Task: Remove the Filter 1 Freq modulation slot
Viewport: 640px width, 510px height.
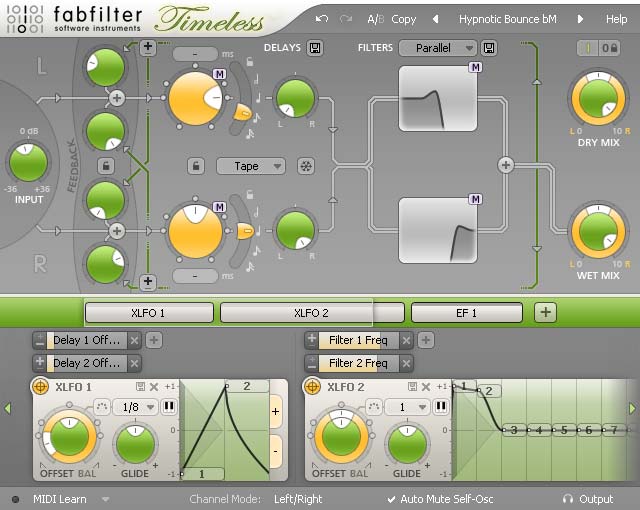Action: [x=406, y=340]
